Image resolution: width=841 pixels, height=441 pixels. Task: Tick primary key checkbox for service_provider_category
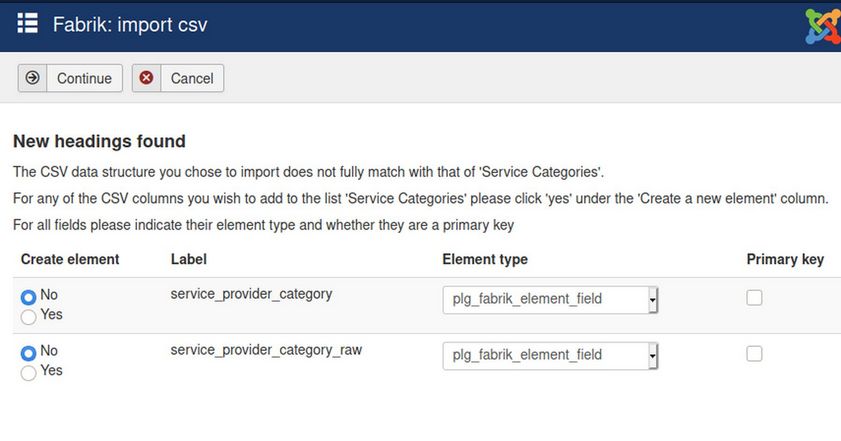click(x=755, y=297)
